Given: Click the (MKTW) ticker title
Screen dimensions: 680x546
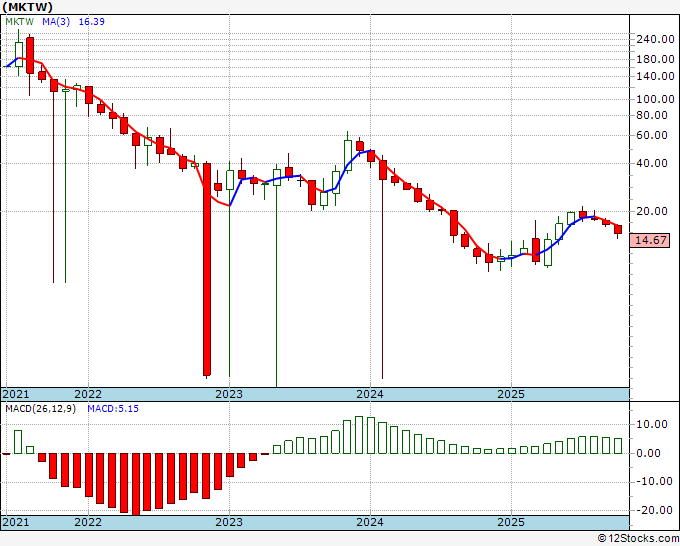Looking at the screenshot, I should 27,7.
